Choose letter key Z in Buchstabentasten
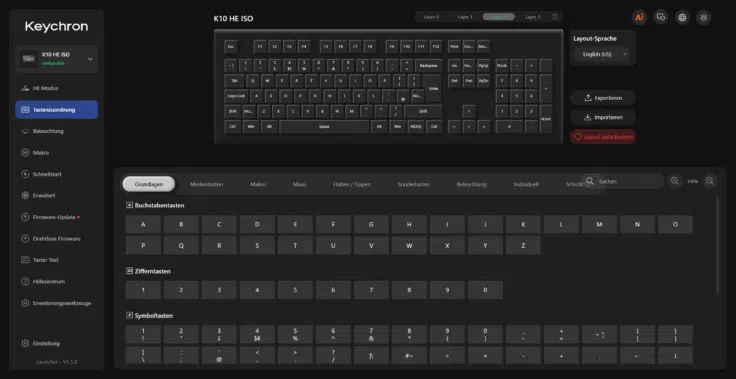The image size is (736, 379). click(523, 245)
